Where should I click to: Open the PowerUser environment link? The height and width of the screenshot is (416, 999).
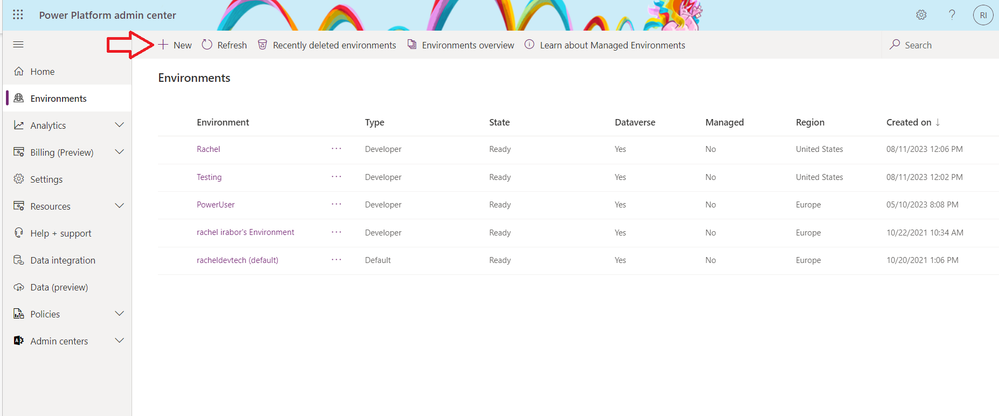pos(216,204)
